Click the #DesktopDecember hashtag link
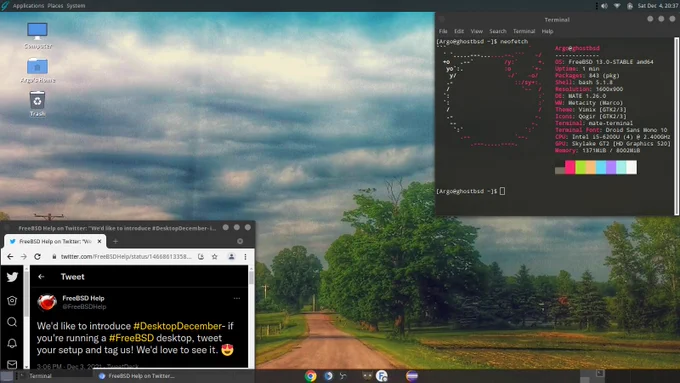The image size is (680, 383). point(177,326)
